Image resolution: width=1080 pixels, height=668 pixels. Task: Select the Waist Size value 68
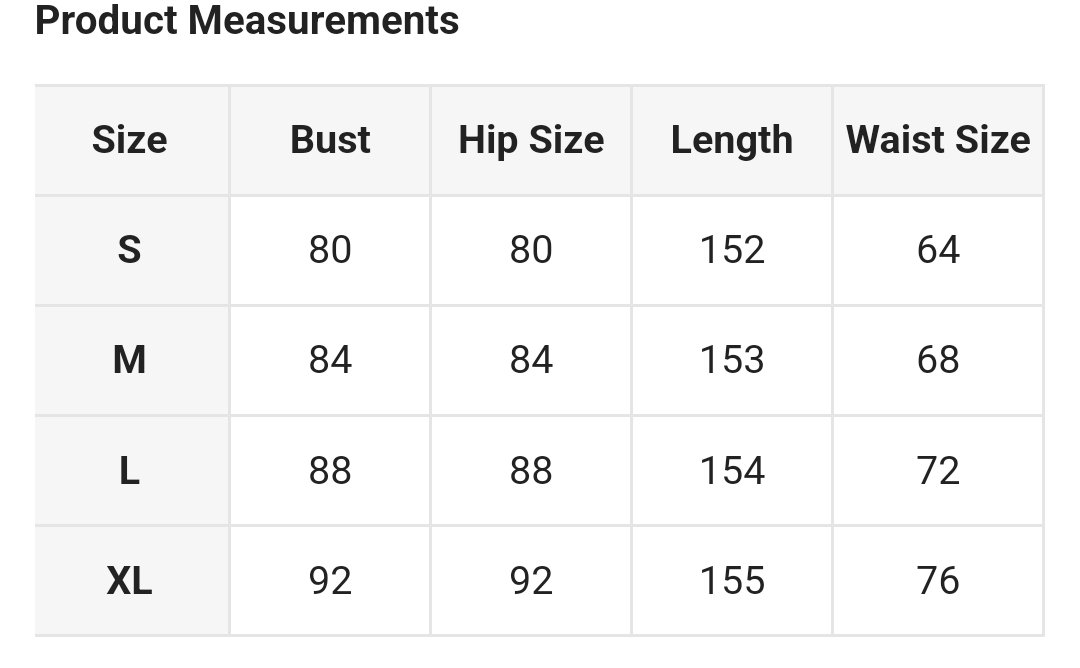coord(938,360)
